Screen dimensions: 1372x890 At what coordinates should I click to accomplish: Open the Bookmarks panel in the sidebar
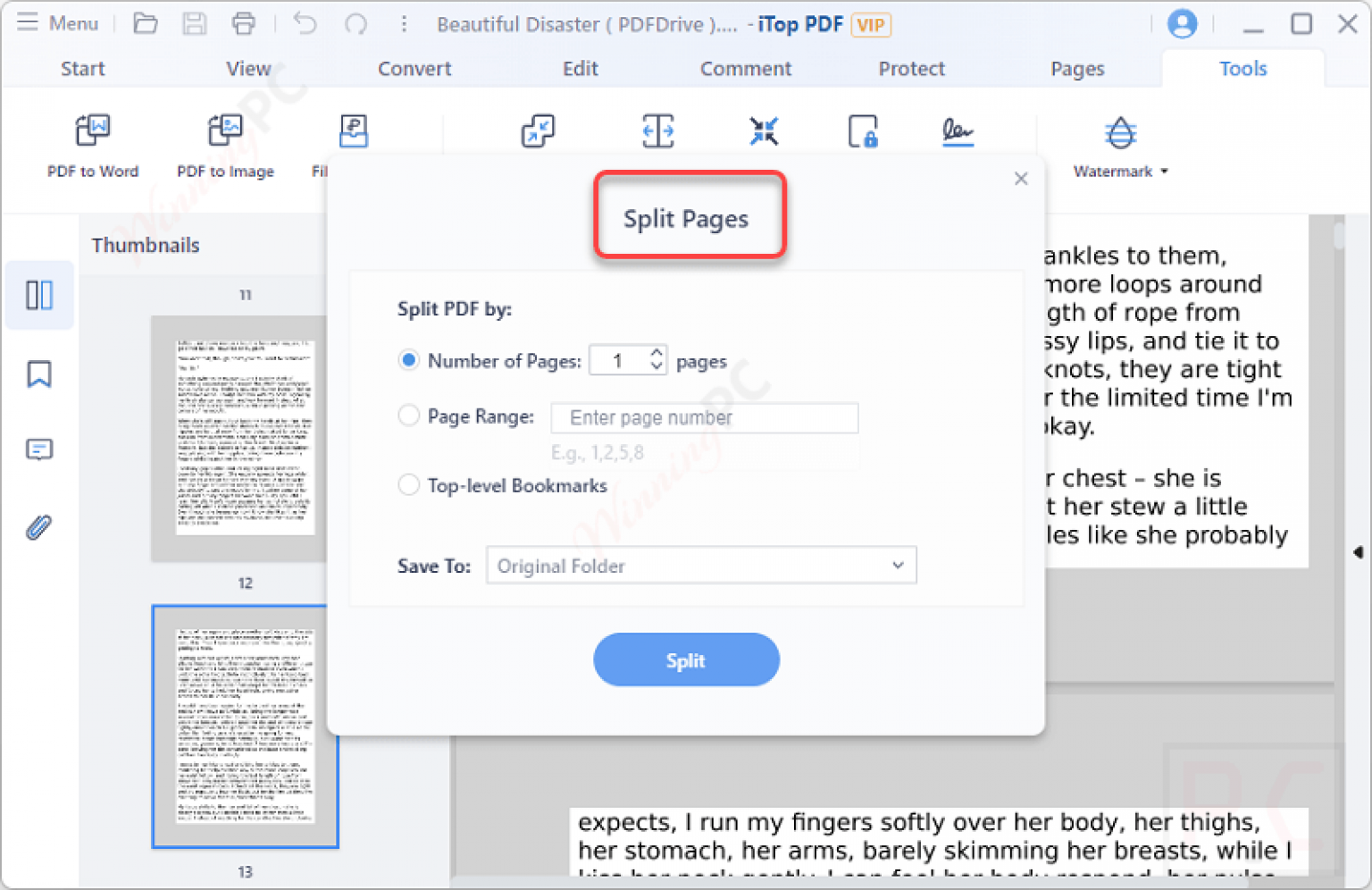[38, 374]
